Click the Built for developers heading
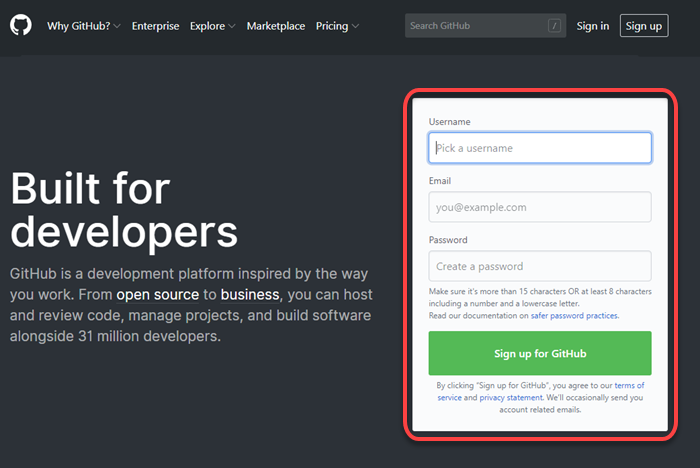700x468 pixels. pos(124,210)
